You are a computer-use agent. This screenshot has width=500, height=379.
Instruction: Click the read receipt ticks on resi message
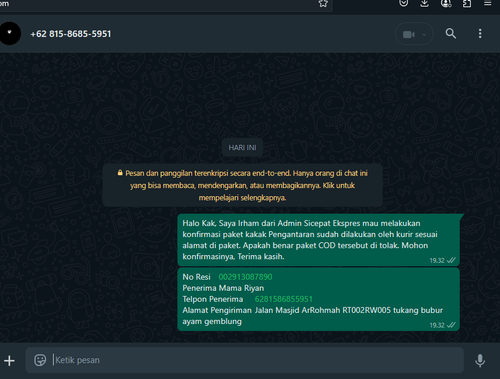451,325
